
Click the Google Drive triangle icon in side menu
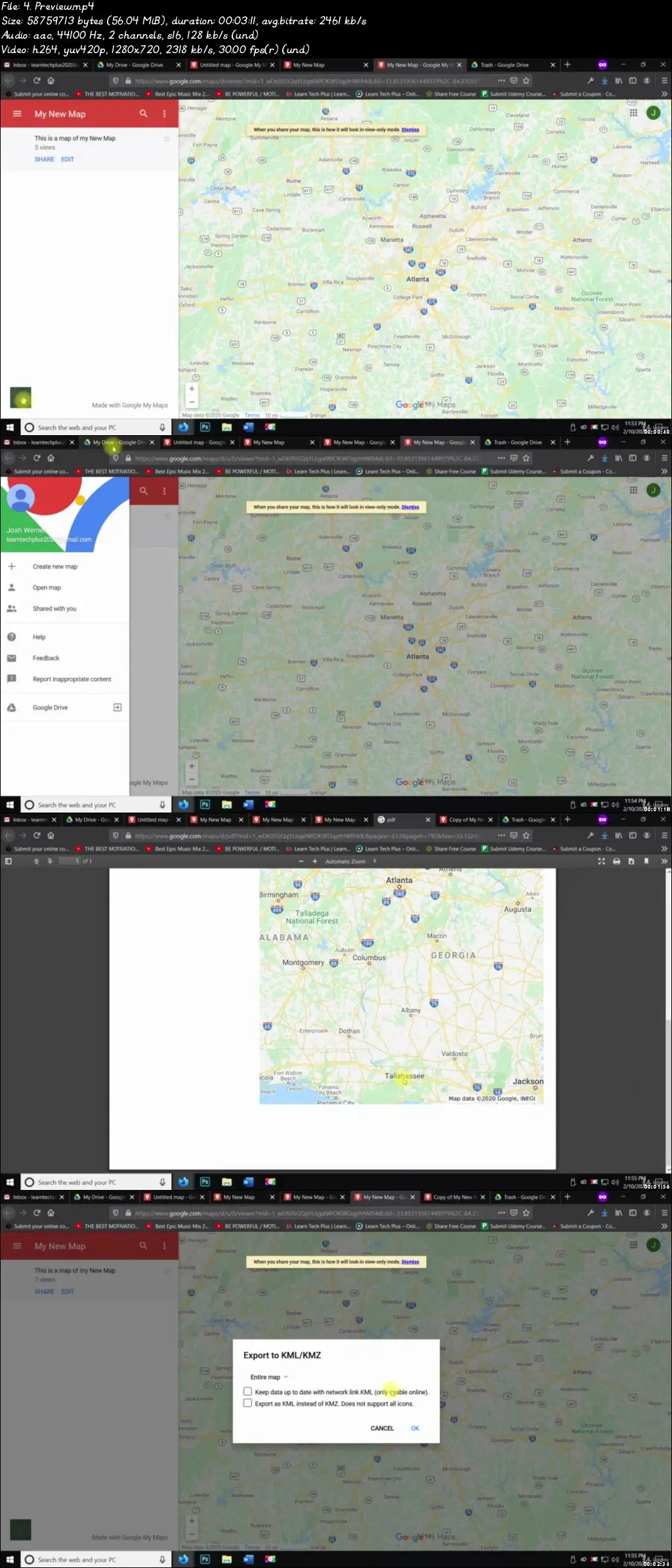[11, 708]
